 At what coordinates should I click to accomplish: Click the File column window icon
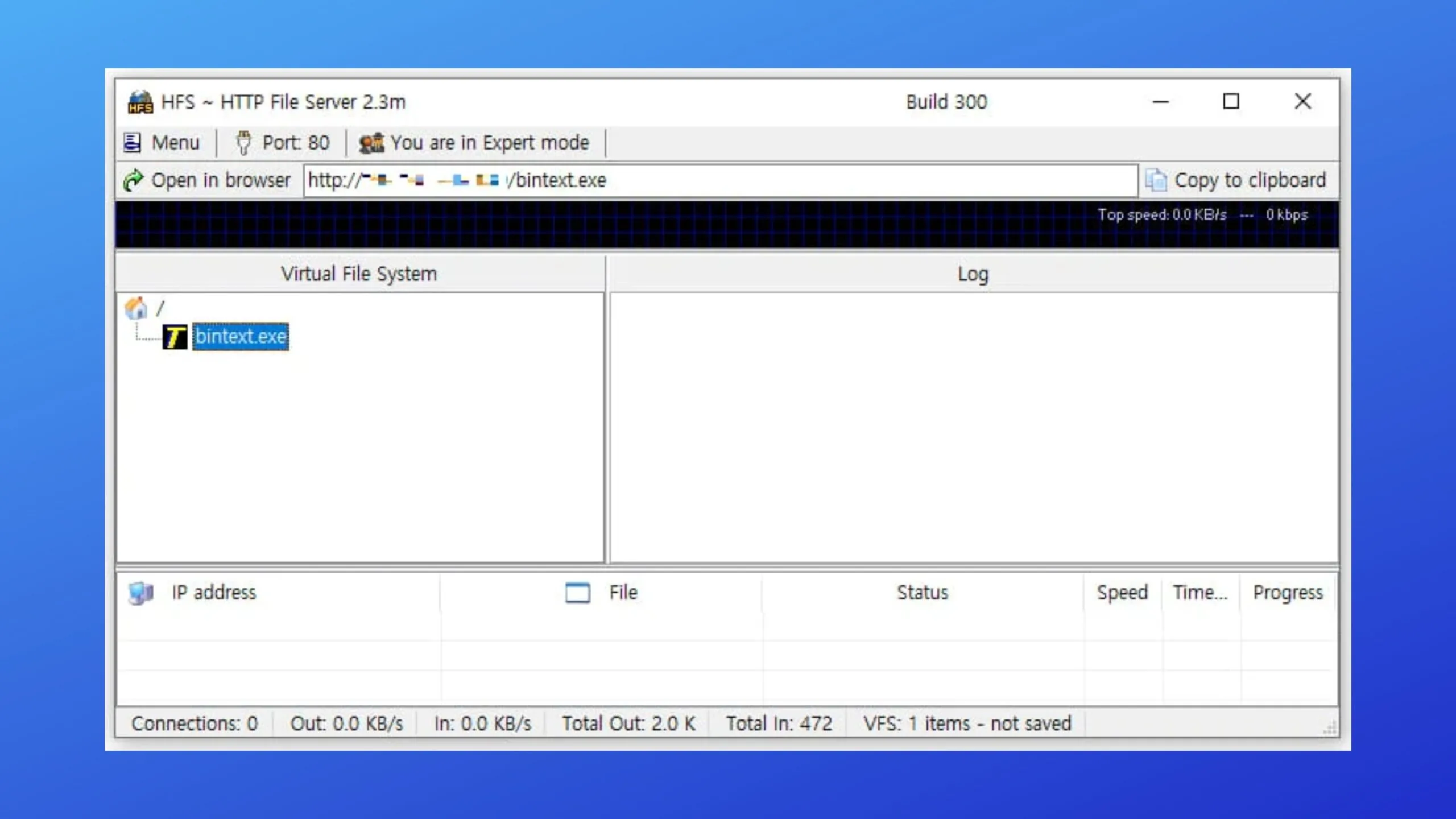[577, 593]
